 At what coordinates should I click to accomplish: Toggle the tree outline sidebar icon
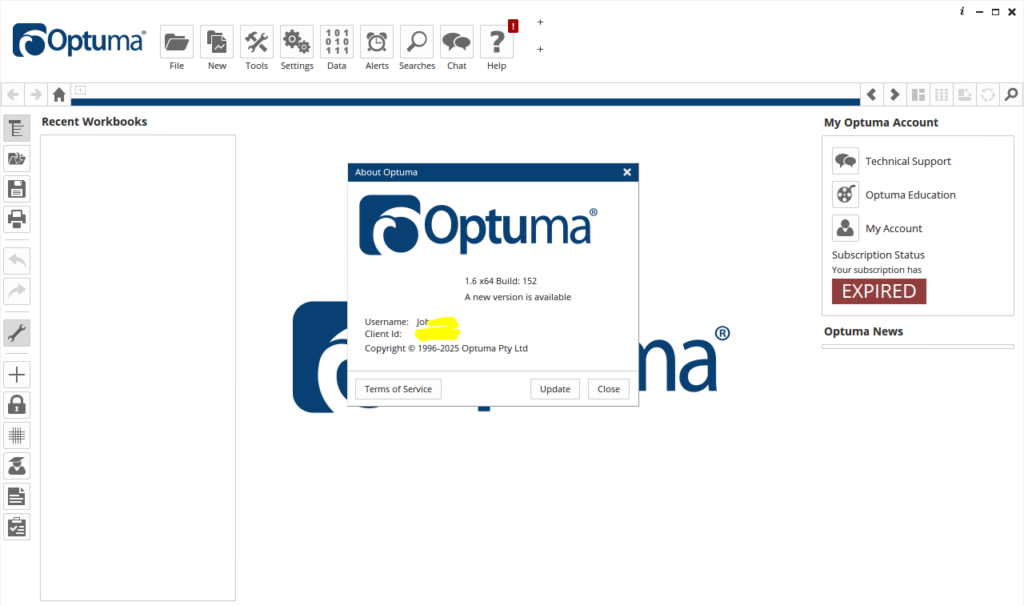pos(17,128)
